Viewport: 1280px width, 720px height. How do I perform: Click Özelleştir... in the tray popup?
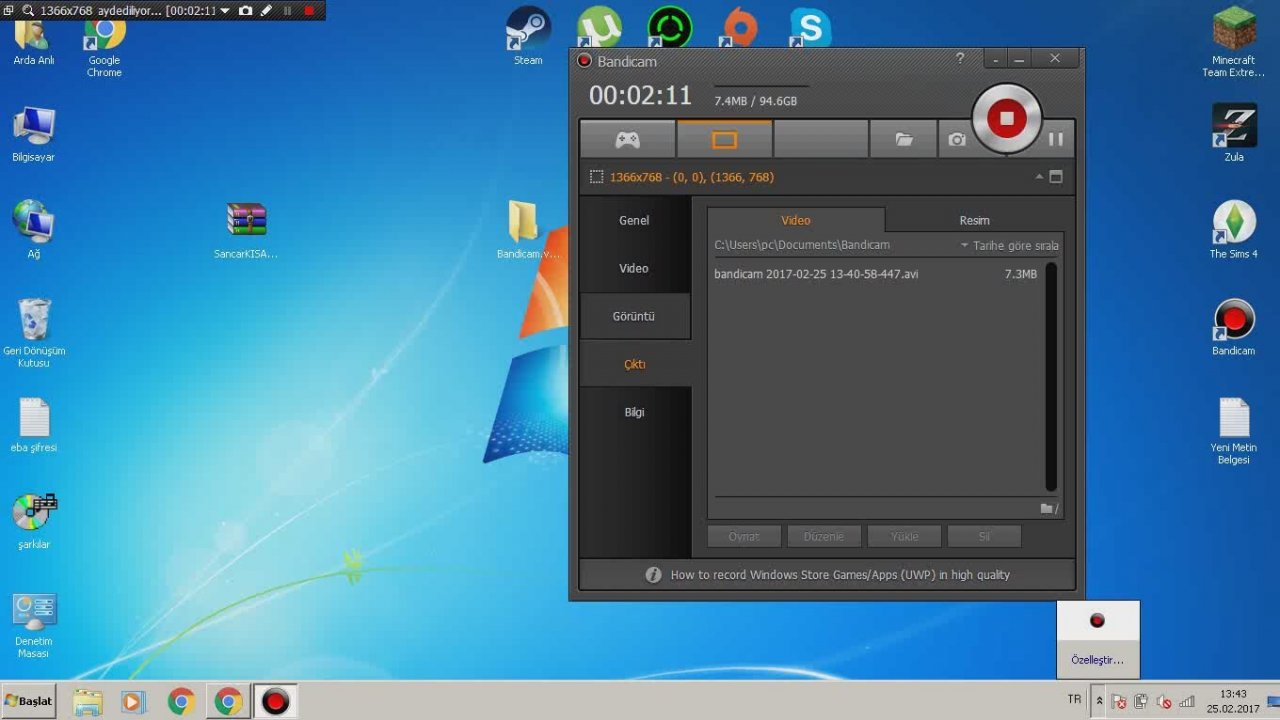[x=1097, y=660]
